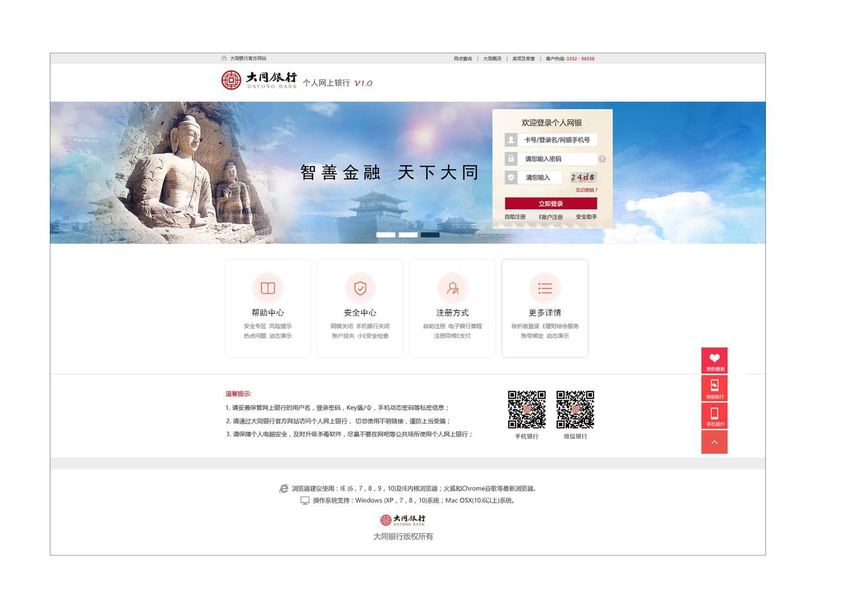Click the forgot password link
The image size is (849, 600).
coord(586,190)
